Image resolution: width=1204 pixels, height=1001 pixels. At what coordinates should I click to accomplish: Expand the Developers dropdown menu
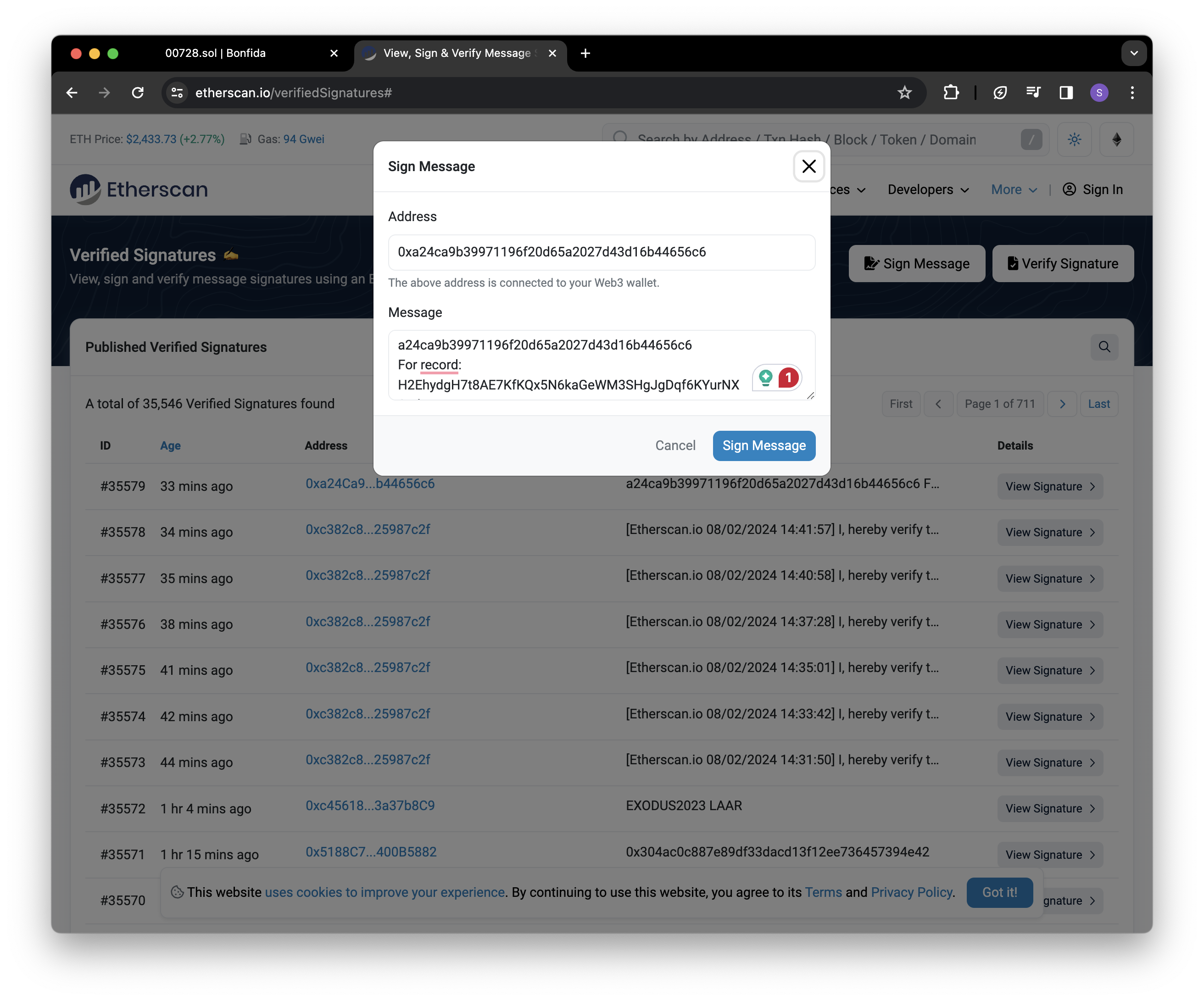pyautogui.click(x=928, y=190)
